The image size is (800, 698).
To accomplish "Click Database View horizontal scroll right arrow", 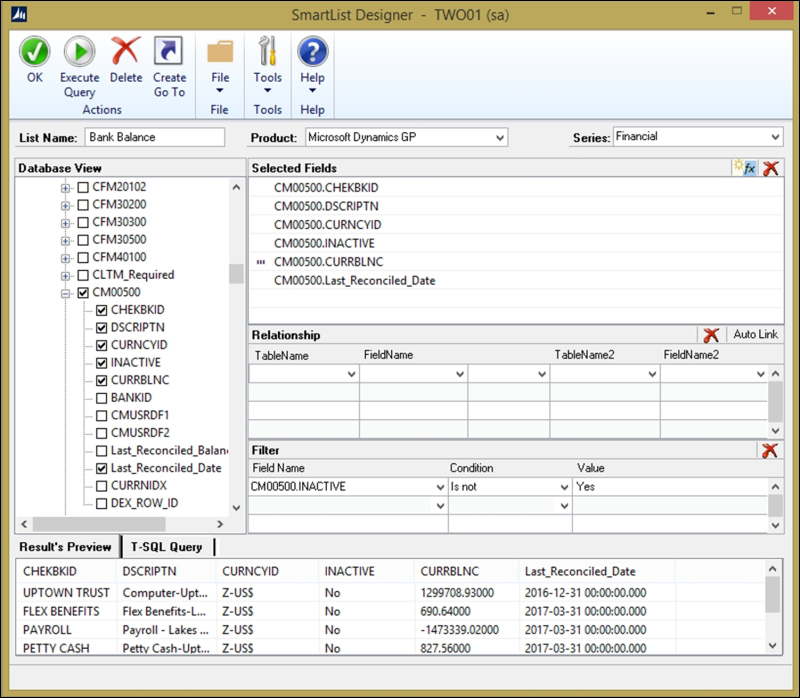I will pos(220,524).
